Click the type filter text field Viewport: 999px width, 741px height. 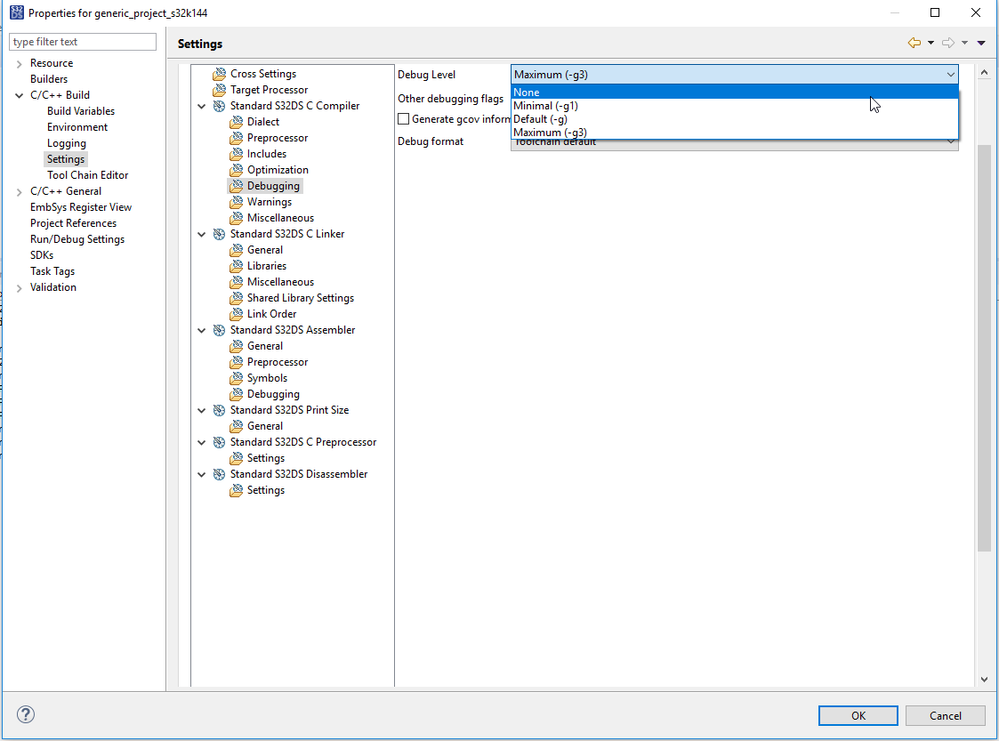click(x=83, y=42)
